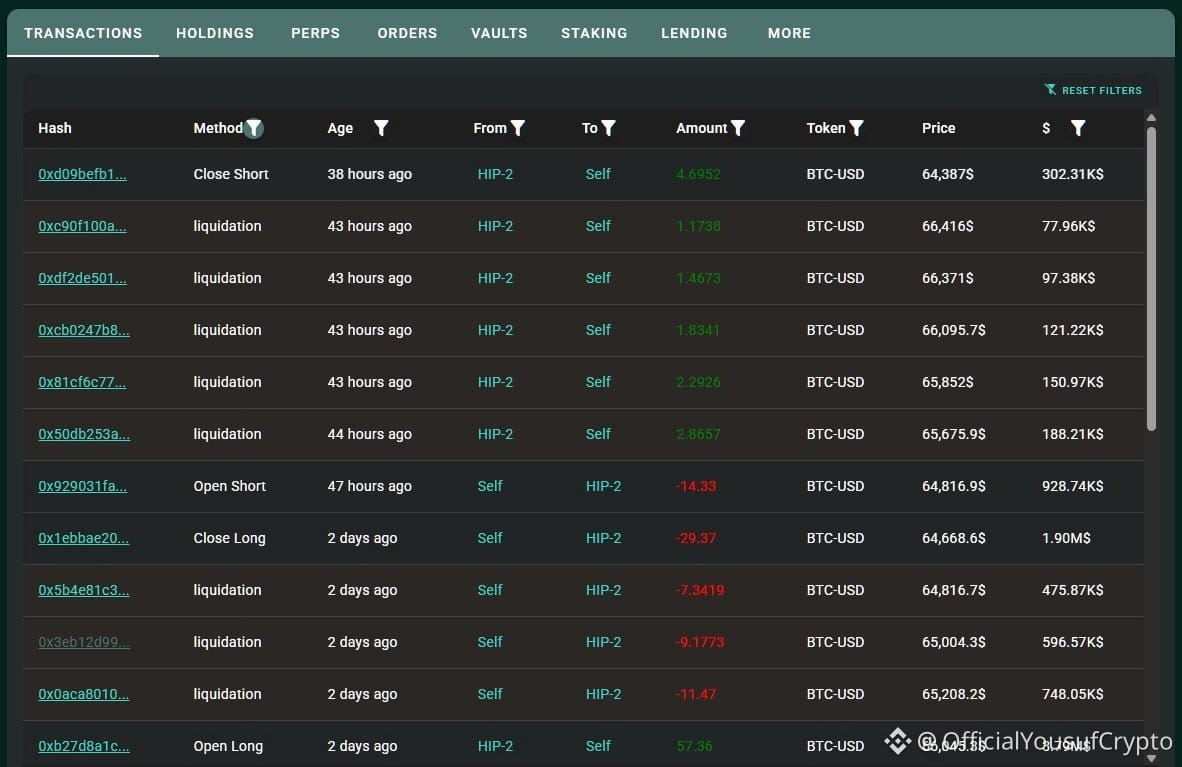Image resolution: width=1182 pixels, height=767 pixels.
Task: Open transaction hash 0x50db253a...
Action: pyautogui.click(x=84, y=434)
